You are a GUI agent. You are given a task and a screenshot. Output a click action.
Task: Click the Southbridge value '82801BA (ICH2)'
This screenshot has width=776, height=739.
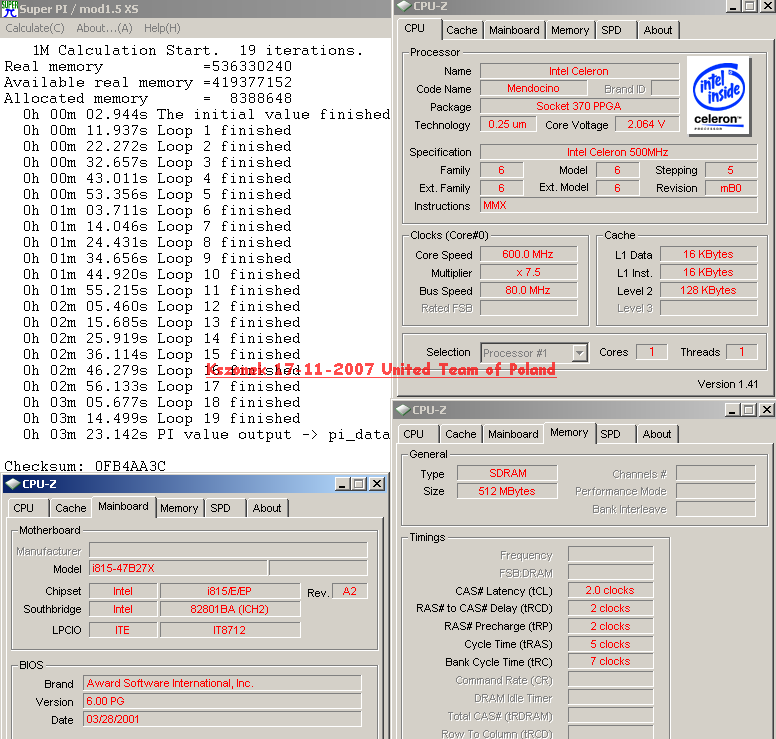[x=230, y=609]
